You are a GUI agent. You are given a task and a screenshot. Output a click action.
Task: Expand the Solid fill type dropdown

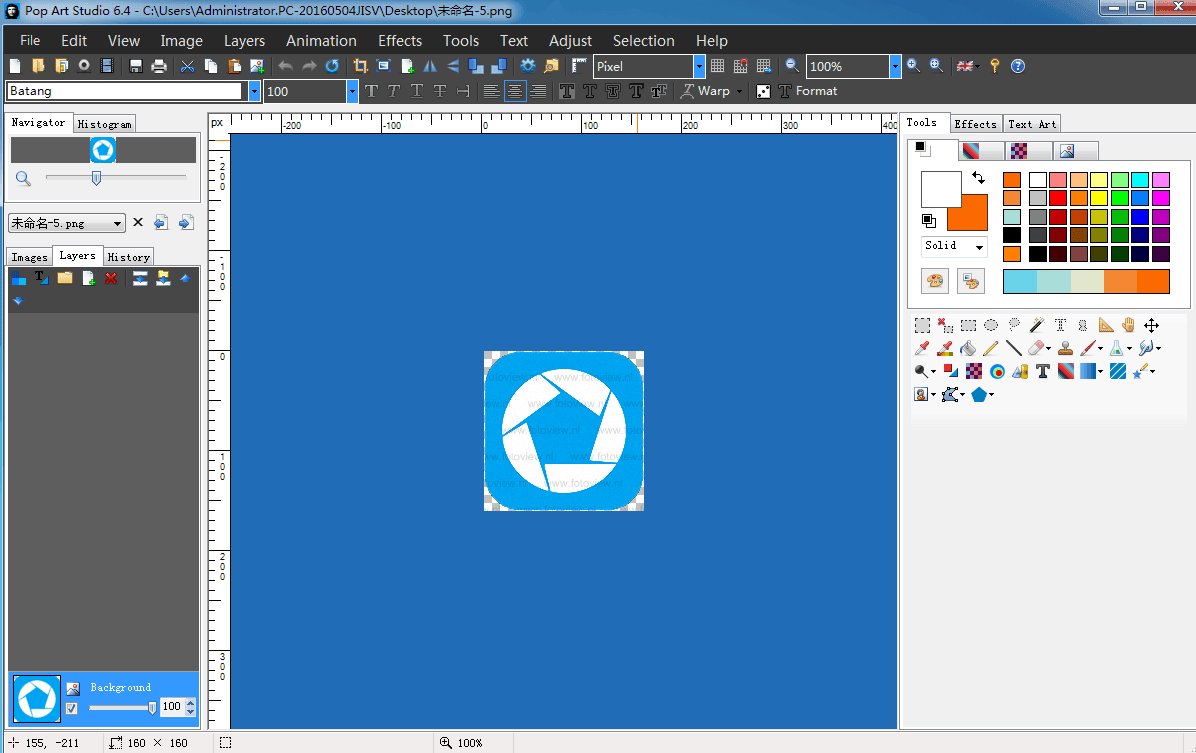coord(978,246)
